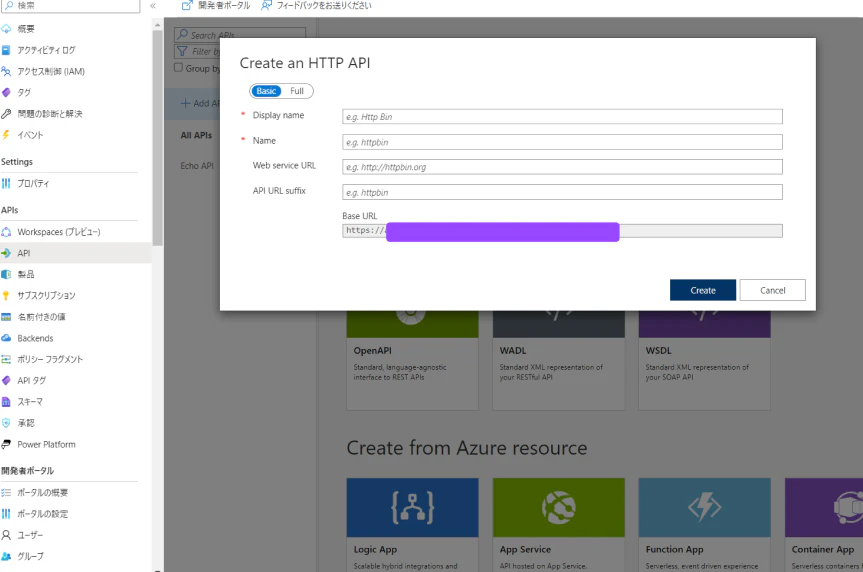Select the 承認 shield icon
863x572 pixels.
[6, 423]
